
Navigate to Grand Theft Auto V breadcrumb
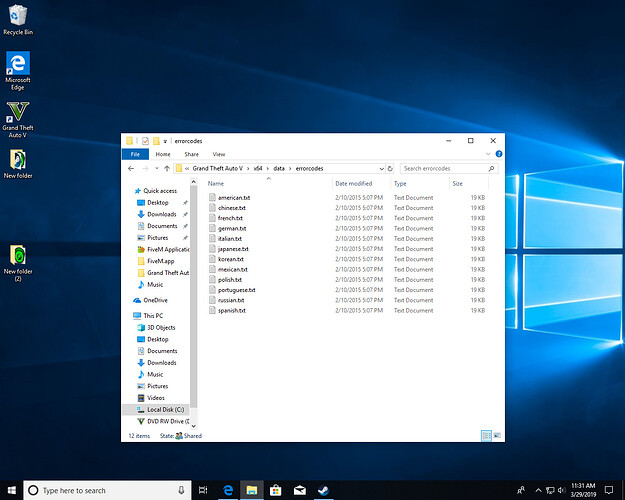click(x=218, y=169)
